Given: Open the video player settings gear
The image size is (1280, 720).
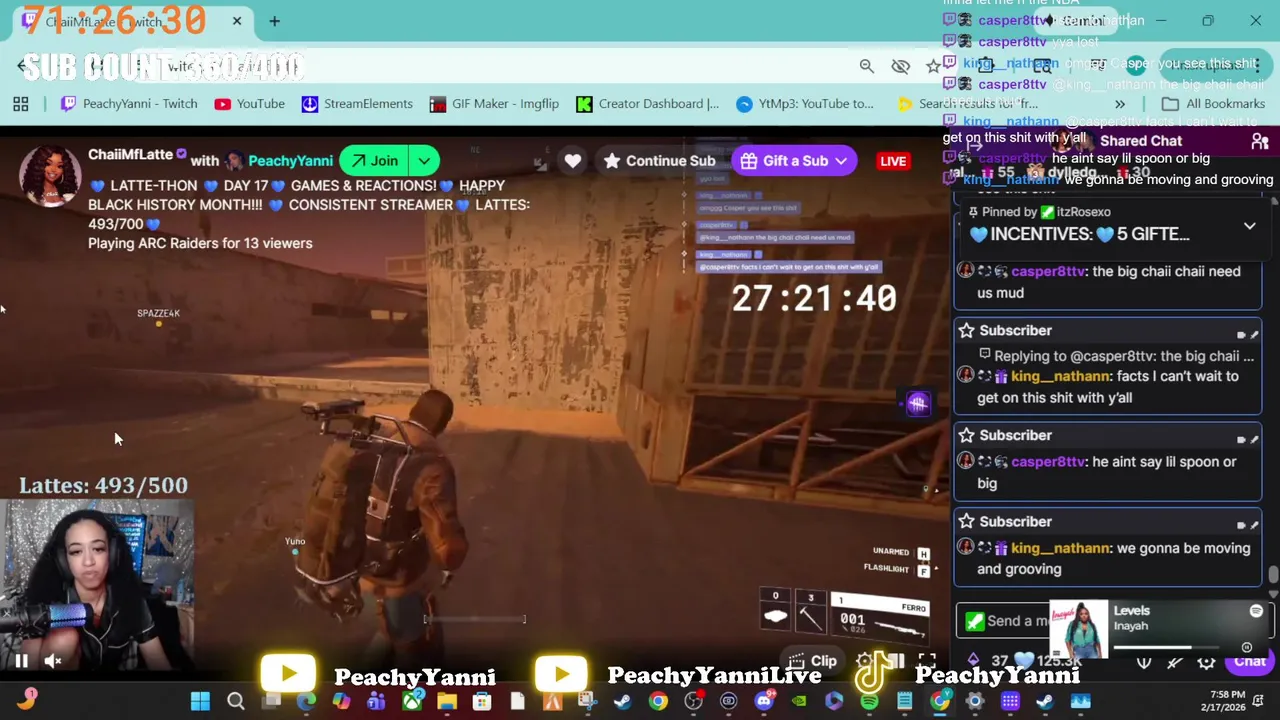Looking at the screenshot, I should [864, 660].
